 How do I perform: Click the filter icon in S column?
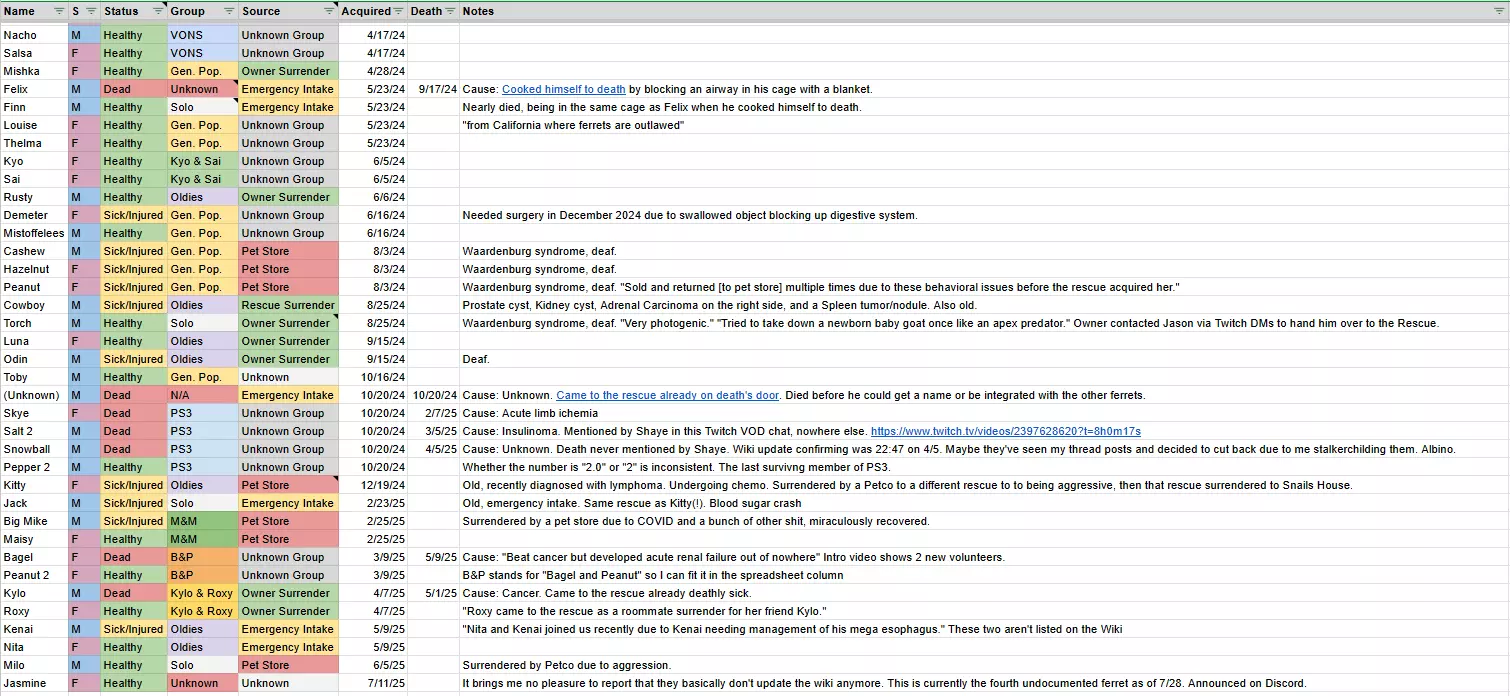tap(91, 11)
